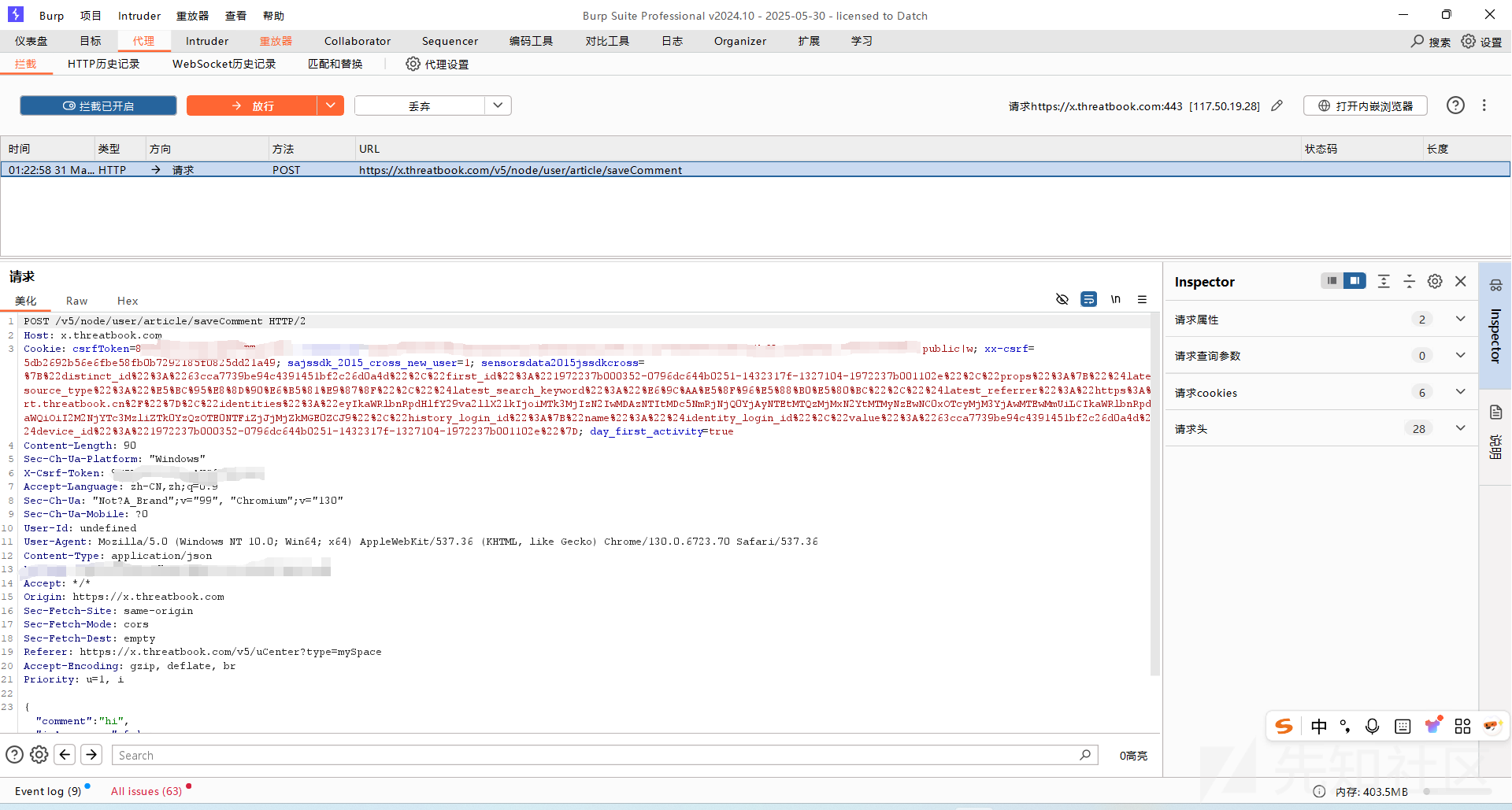This screenshot has height=810, width=1512.
Task: Open the IME toolbox grid icon
Action: click(1462, 726)
